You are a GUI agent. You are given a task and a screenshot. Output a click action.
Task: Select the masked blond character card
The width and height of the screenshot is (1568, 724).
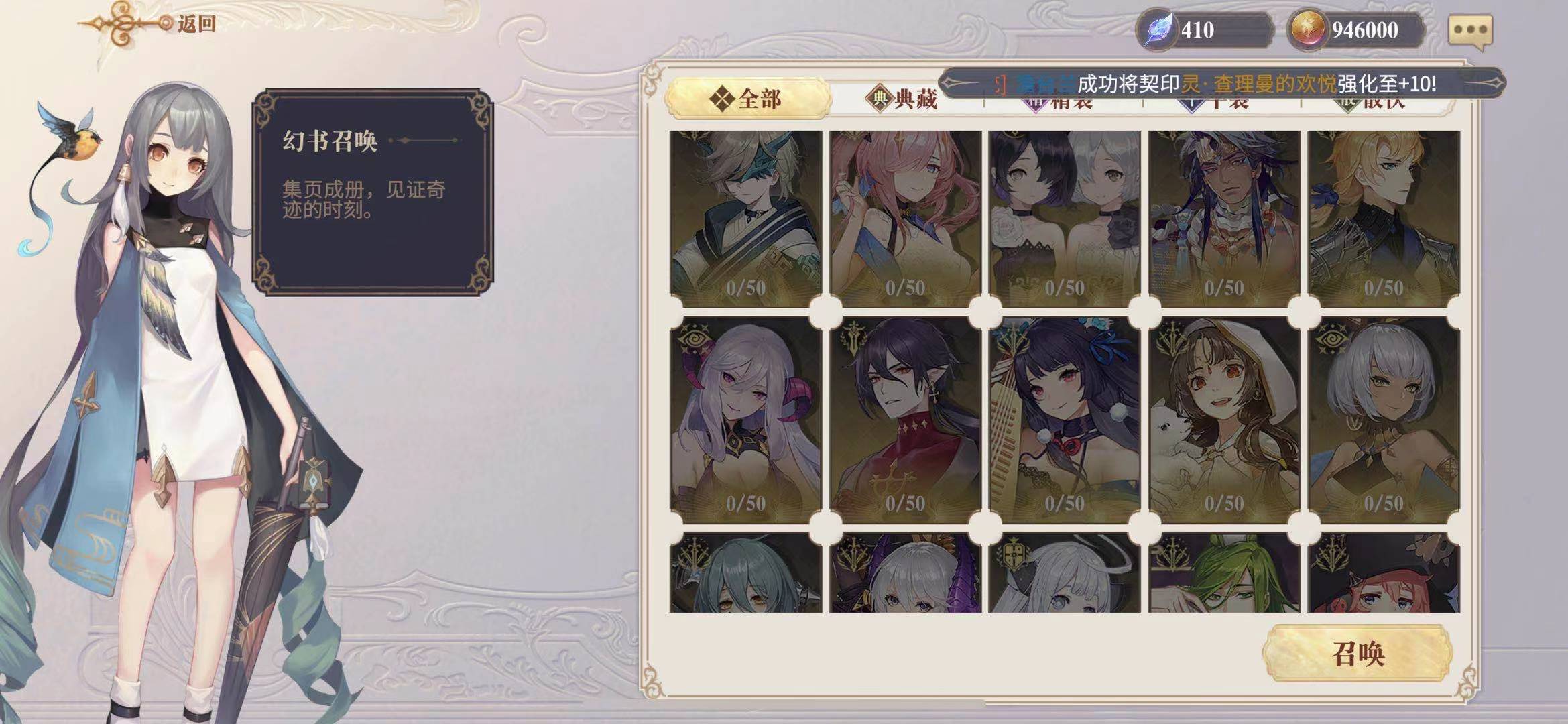[745, 219]
